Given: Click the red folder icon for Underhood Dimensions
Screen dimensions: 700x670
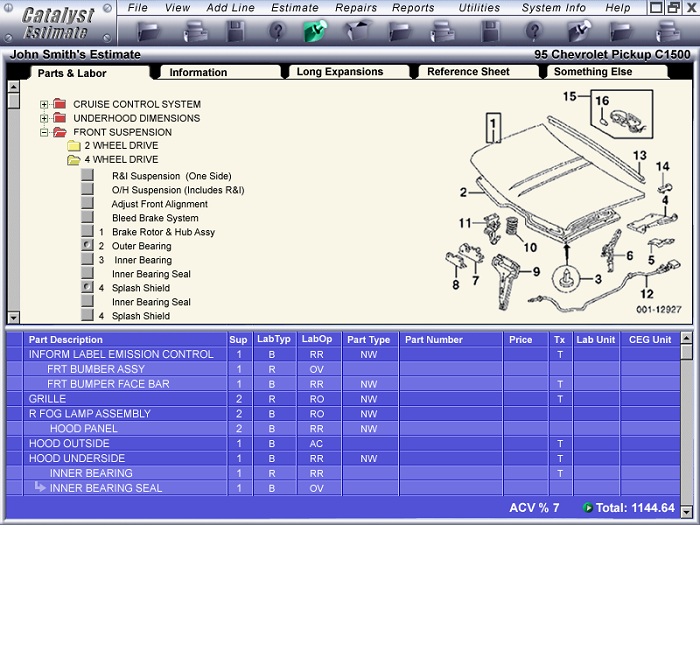Looking at the screenshot, I should point(59,118).
